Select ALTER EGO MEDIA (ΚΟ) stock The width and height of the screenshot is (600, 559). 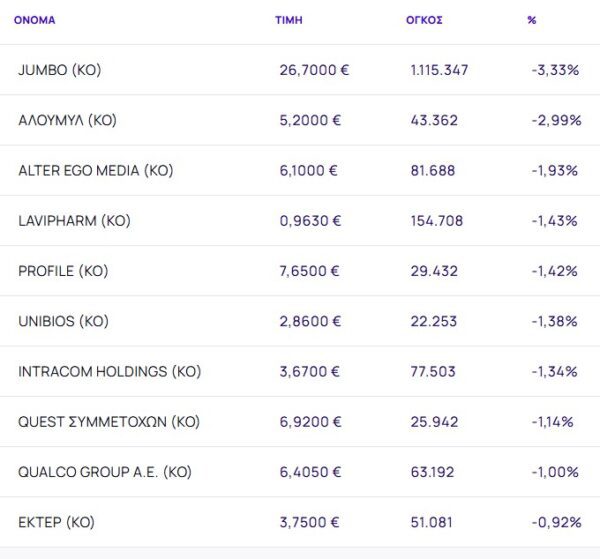[96, 170]
